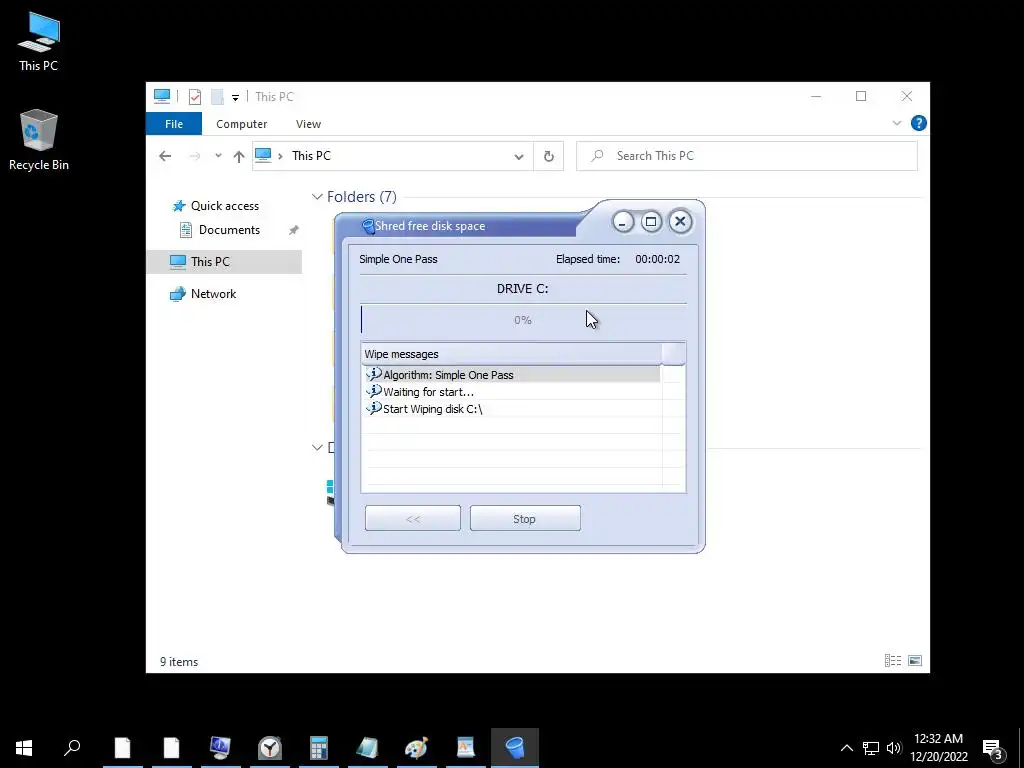Screen dimensions: 1024x768
Task: Expand the Explorer ribbon
Action: 897,123
